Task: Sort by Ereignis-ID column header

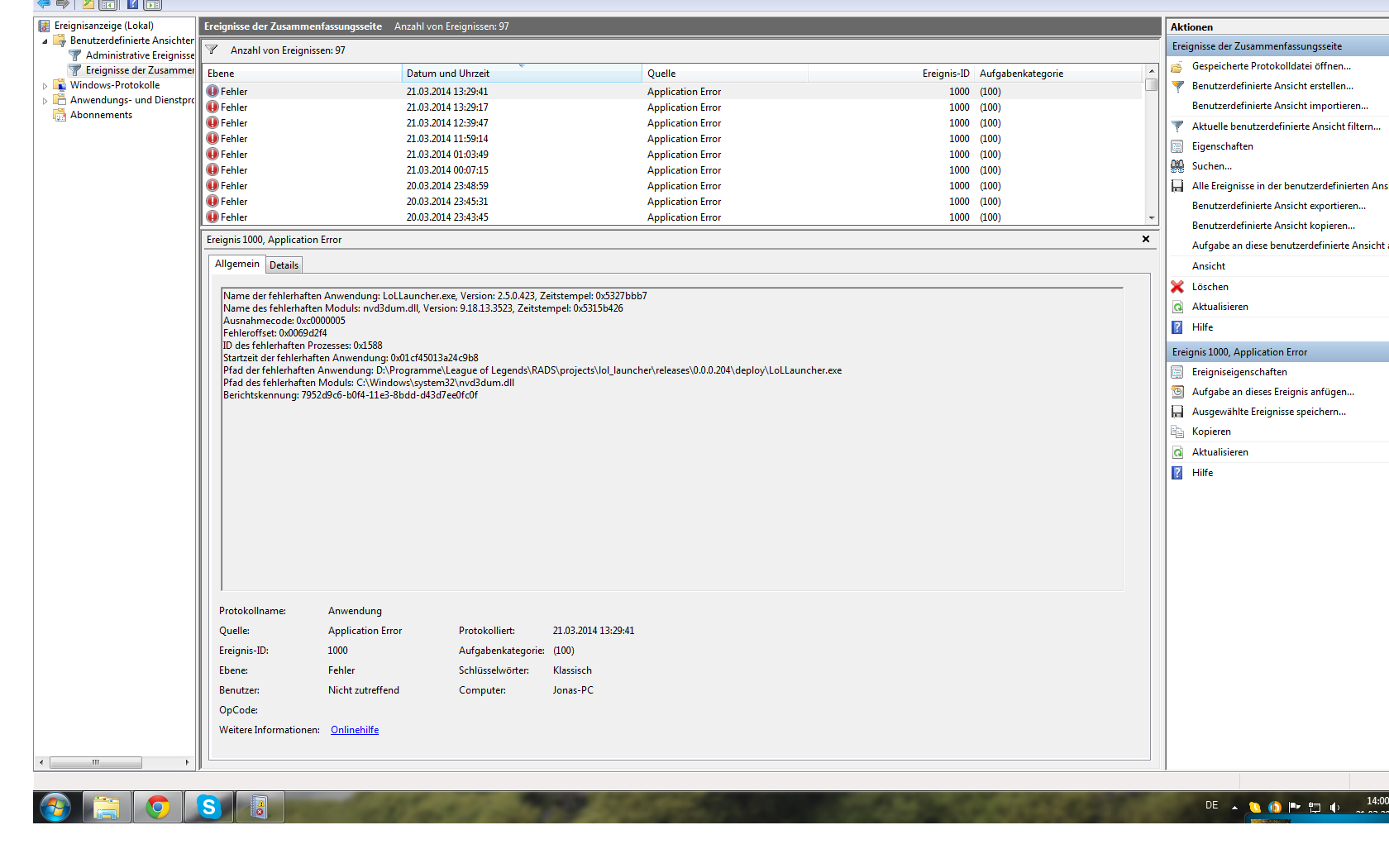Action: [891, 74]
